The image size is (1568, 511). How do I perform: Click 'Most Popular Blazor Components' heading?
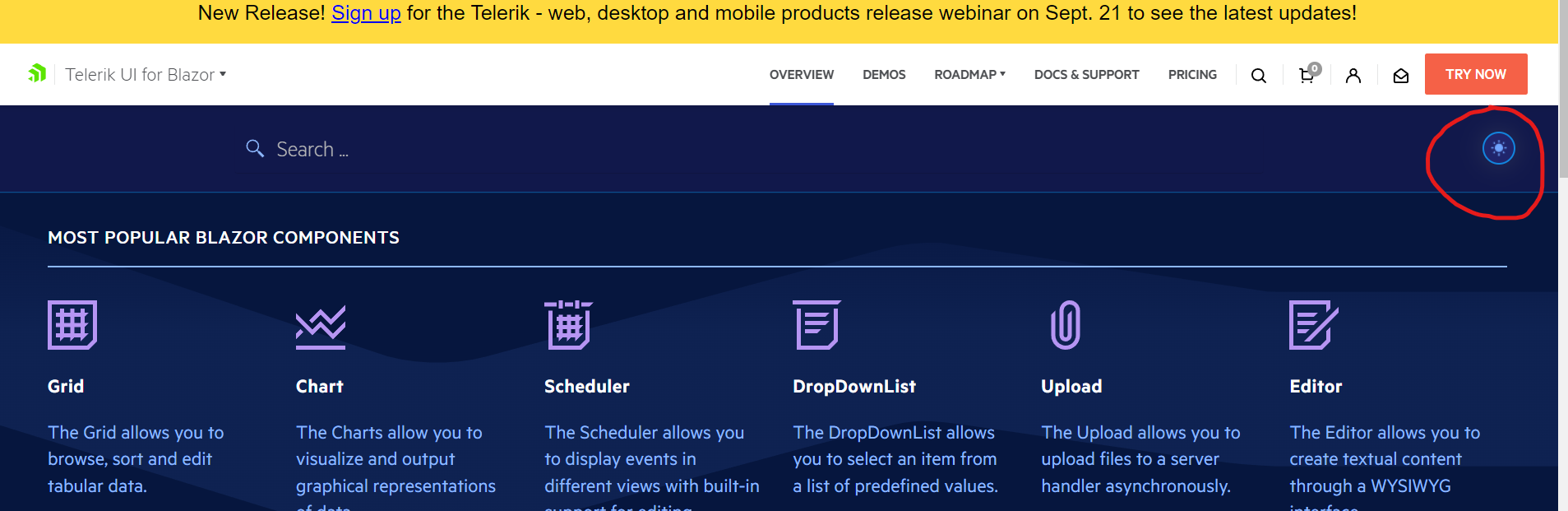(224, 238)
